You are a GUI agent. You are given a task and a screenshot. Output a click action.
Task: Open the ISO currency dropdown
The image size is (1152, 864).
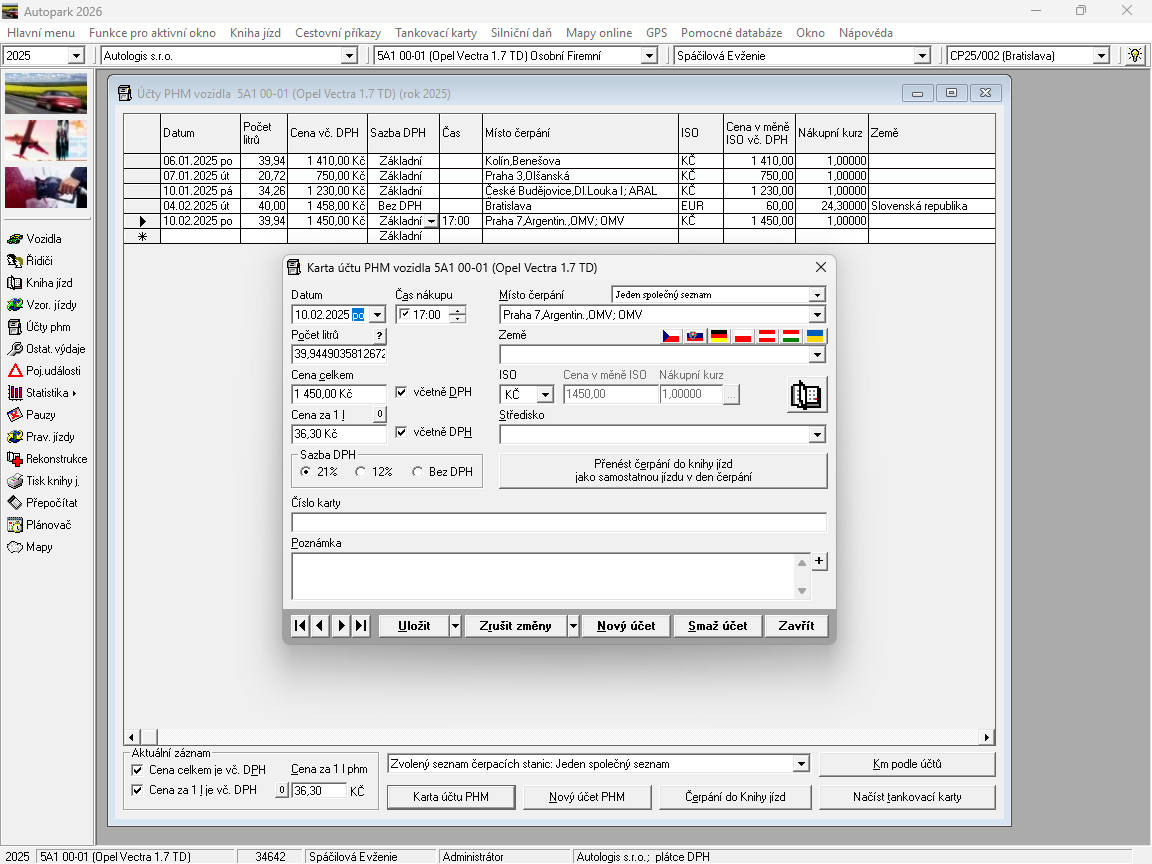coord(545,395)
